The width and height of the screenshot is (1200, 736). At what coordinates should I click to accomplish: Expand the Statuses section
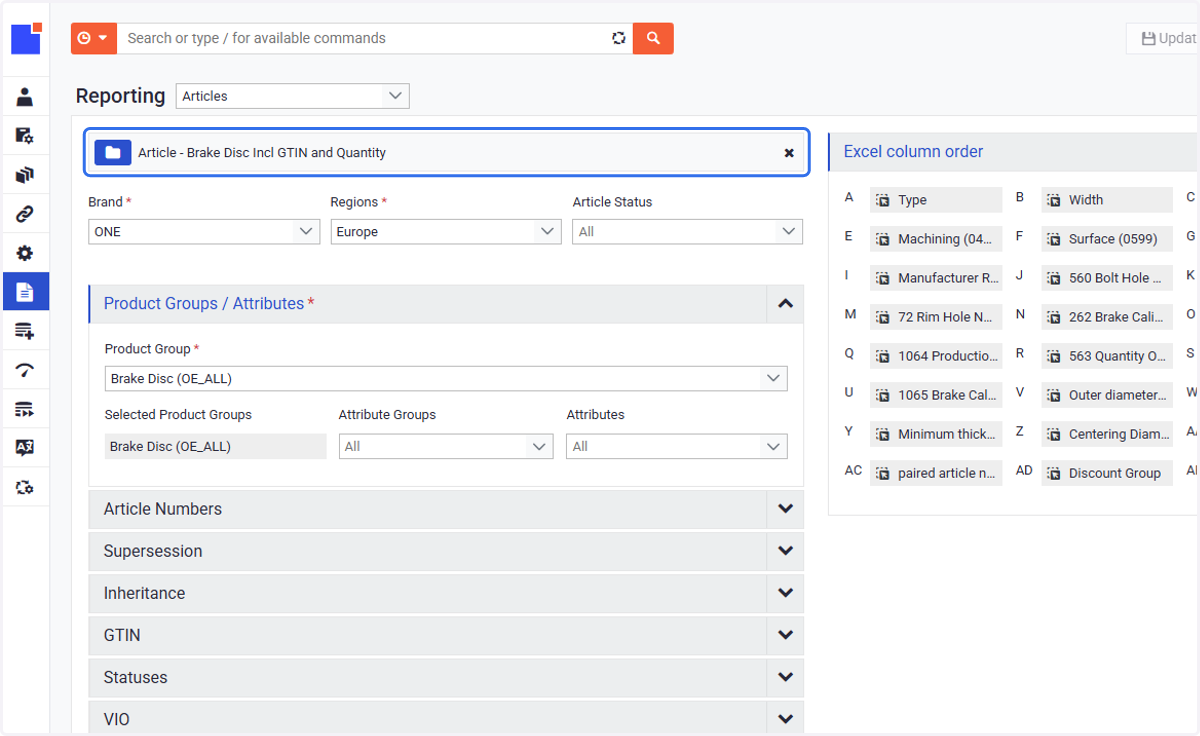(446, 677)
